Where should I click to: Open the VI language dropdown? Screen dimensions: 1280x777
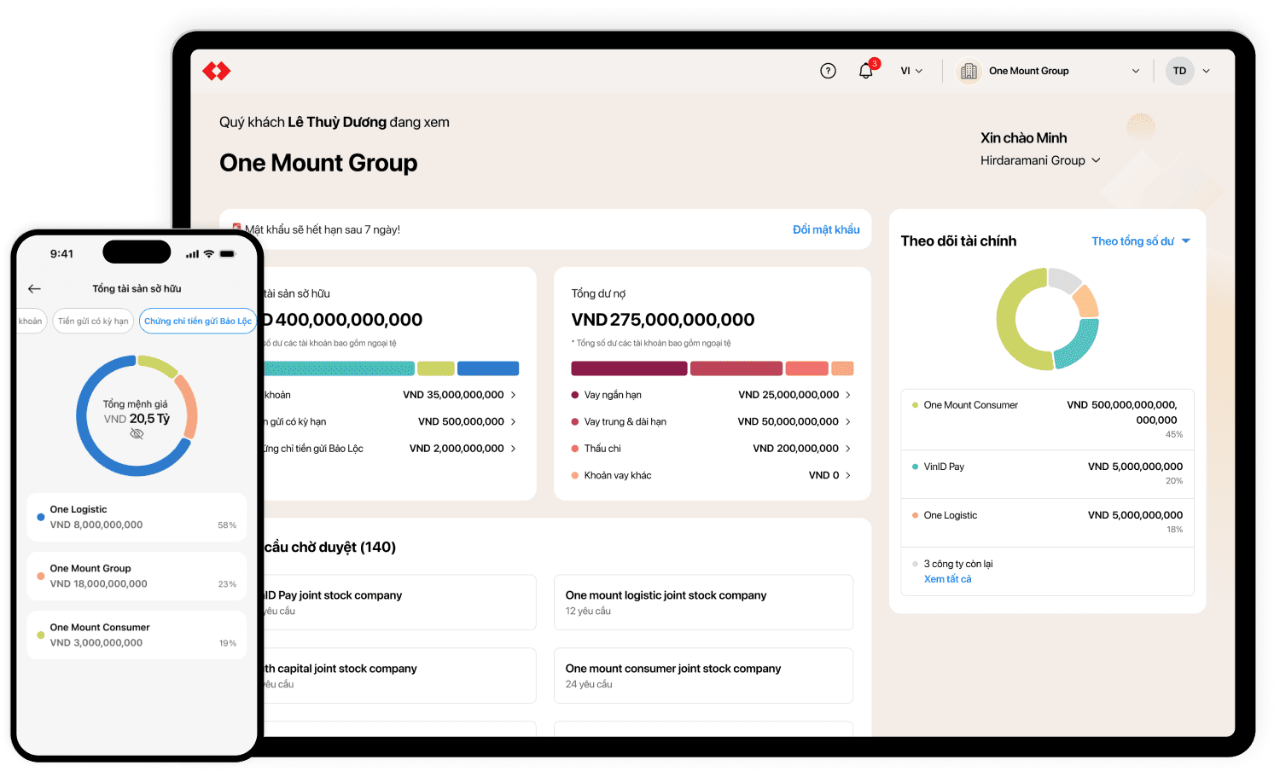click(911, 71)
